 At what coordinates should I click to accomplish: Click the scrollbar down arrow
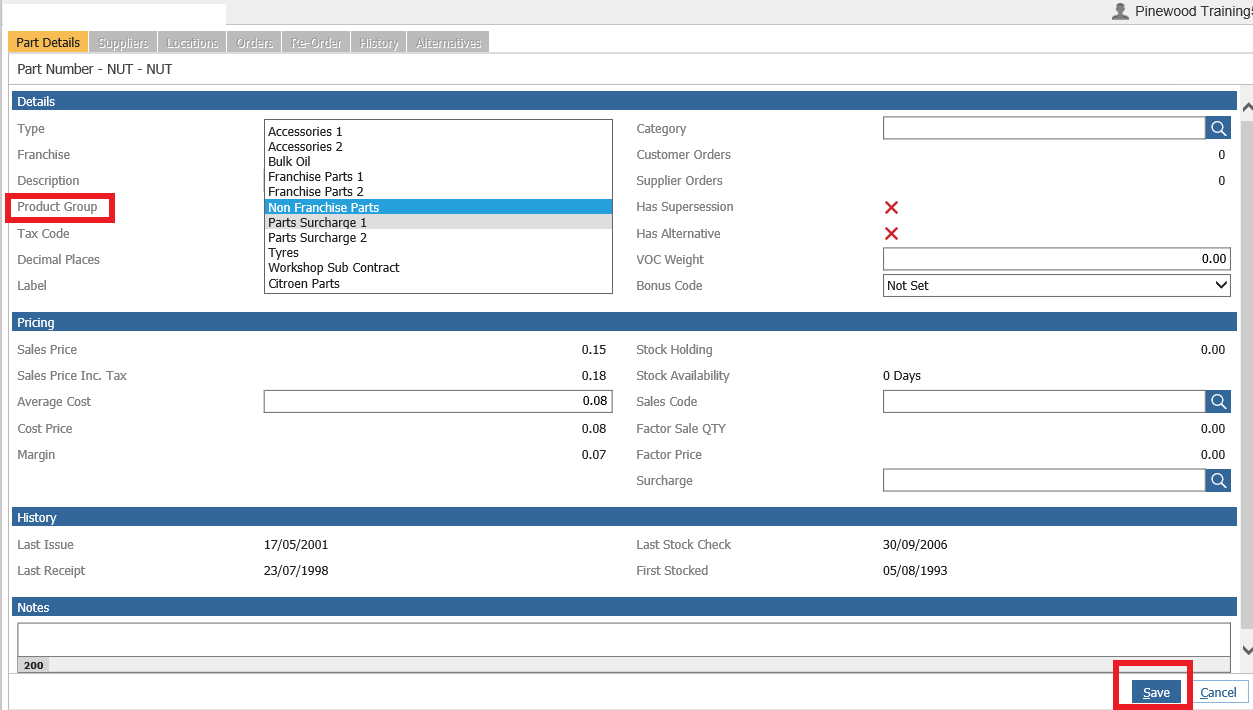1246,649
